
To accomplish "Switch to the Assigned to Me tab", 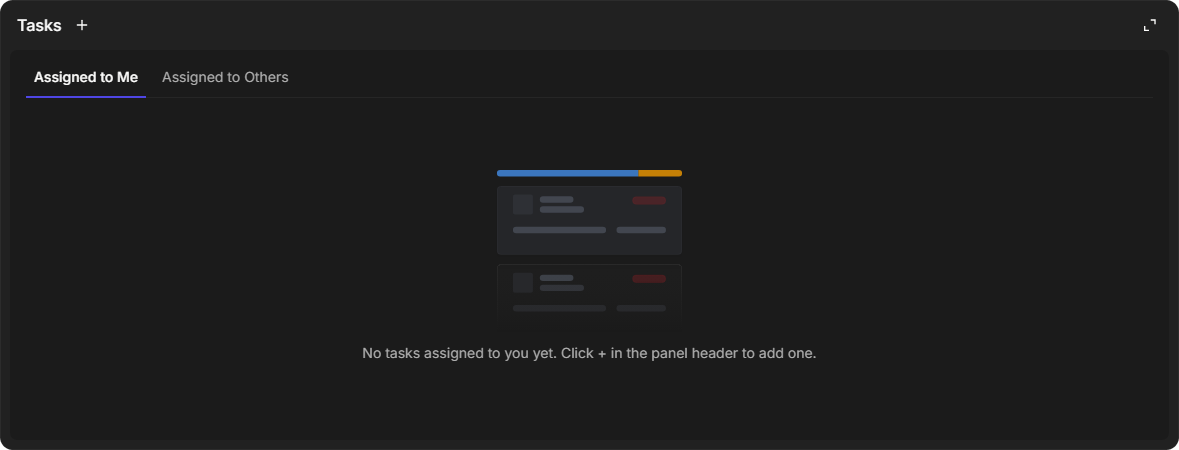I will tap(86, 77).
